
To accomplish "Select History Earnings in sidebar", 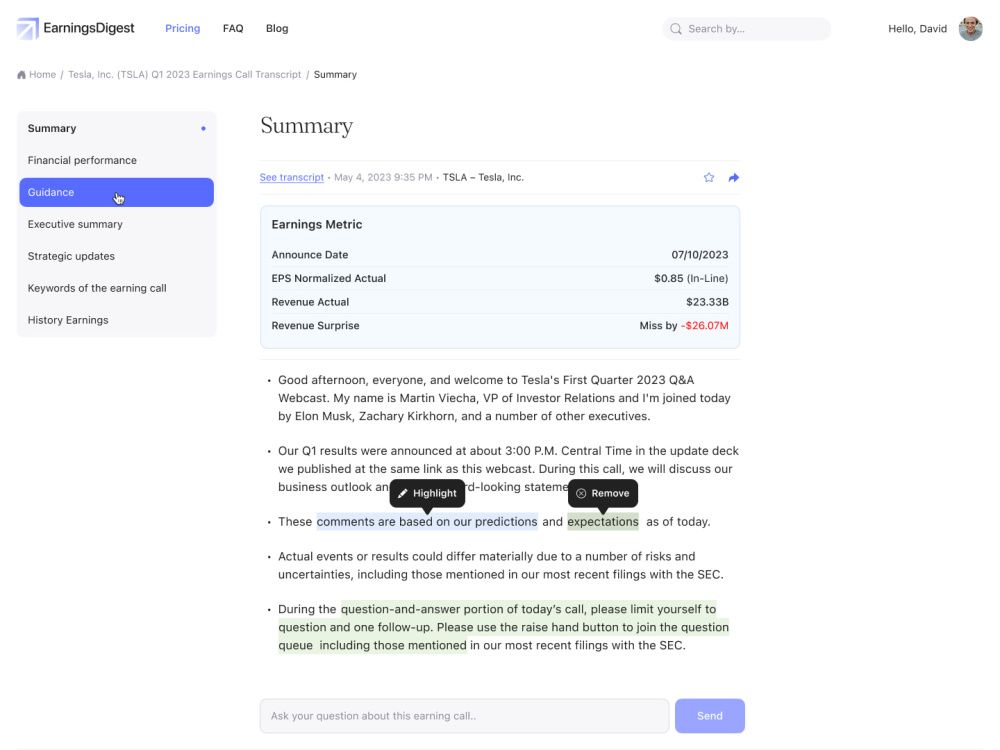I will (x=117, y=320).
